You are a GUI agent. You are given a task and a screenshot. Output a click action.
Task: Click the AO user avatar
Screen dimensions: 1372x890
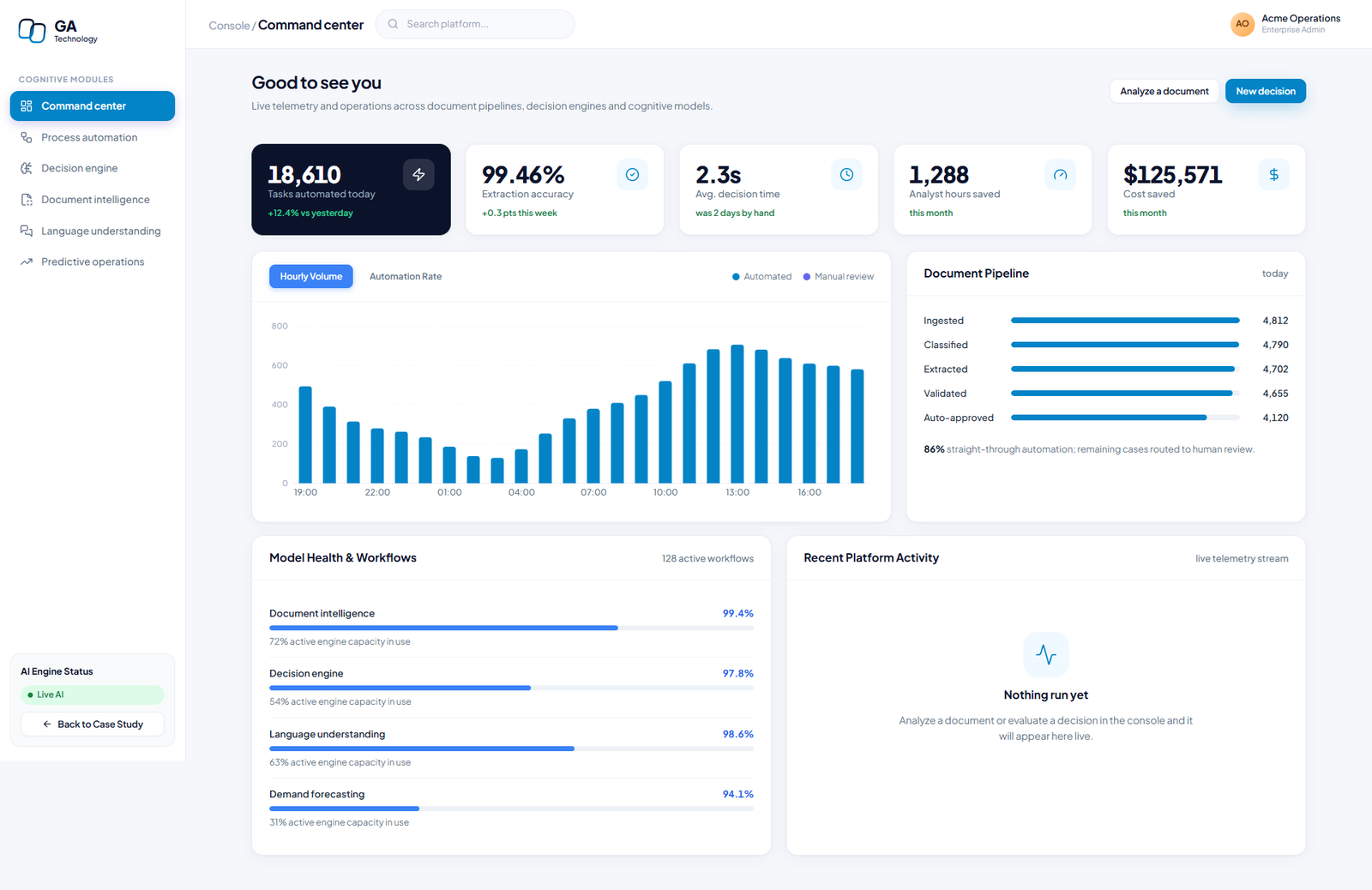tap(1242, 24)
